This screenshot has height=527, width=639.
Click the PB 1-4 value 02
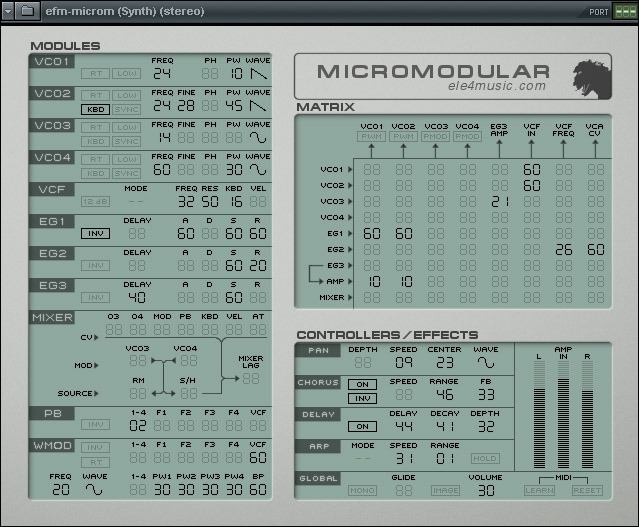tap(138, 426)
